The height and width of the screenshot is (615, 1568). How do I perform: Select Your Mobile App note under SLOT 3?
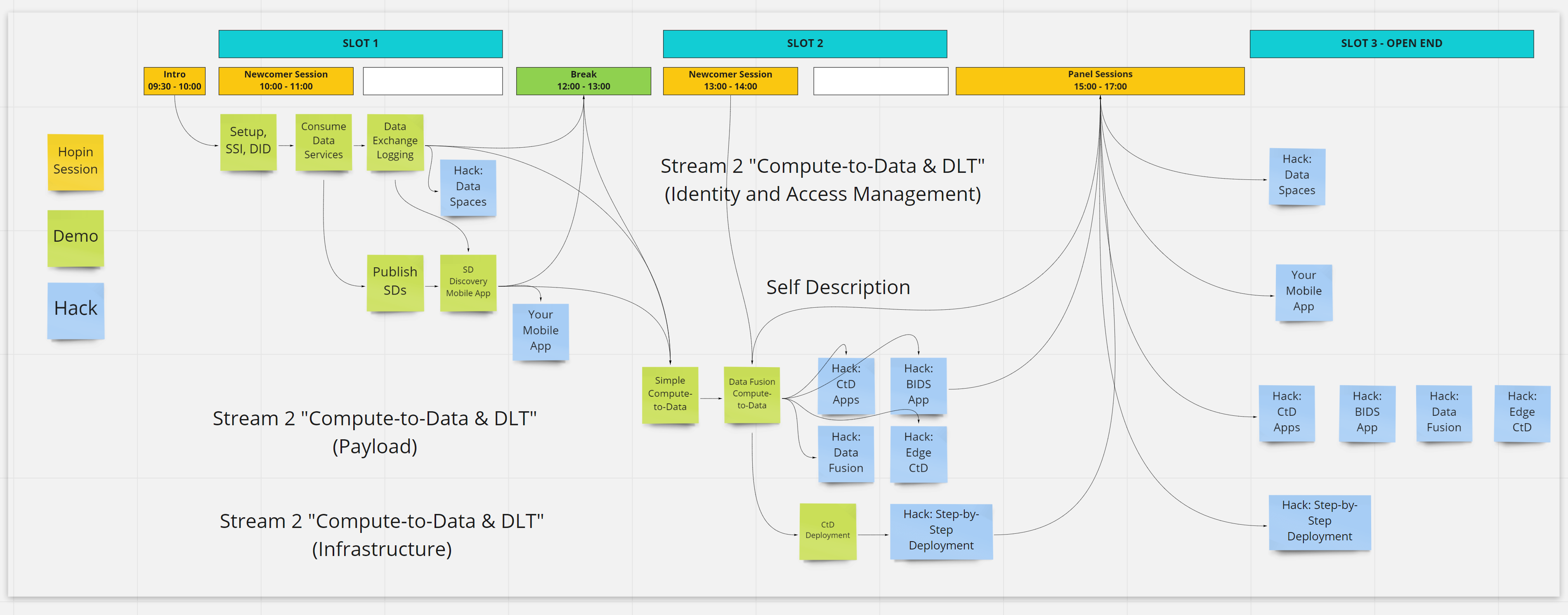[1304, 292]
